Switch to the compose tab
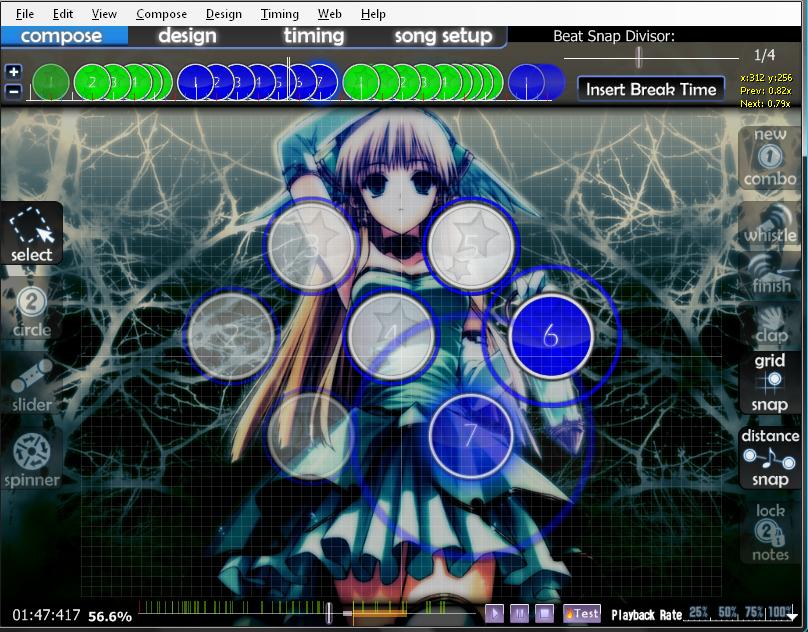The image size is (808, 632). point(64,36)
